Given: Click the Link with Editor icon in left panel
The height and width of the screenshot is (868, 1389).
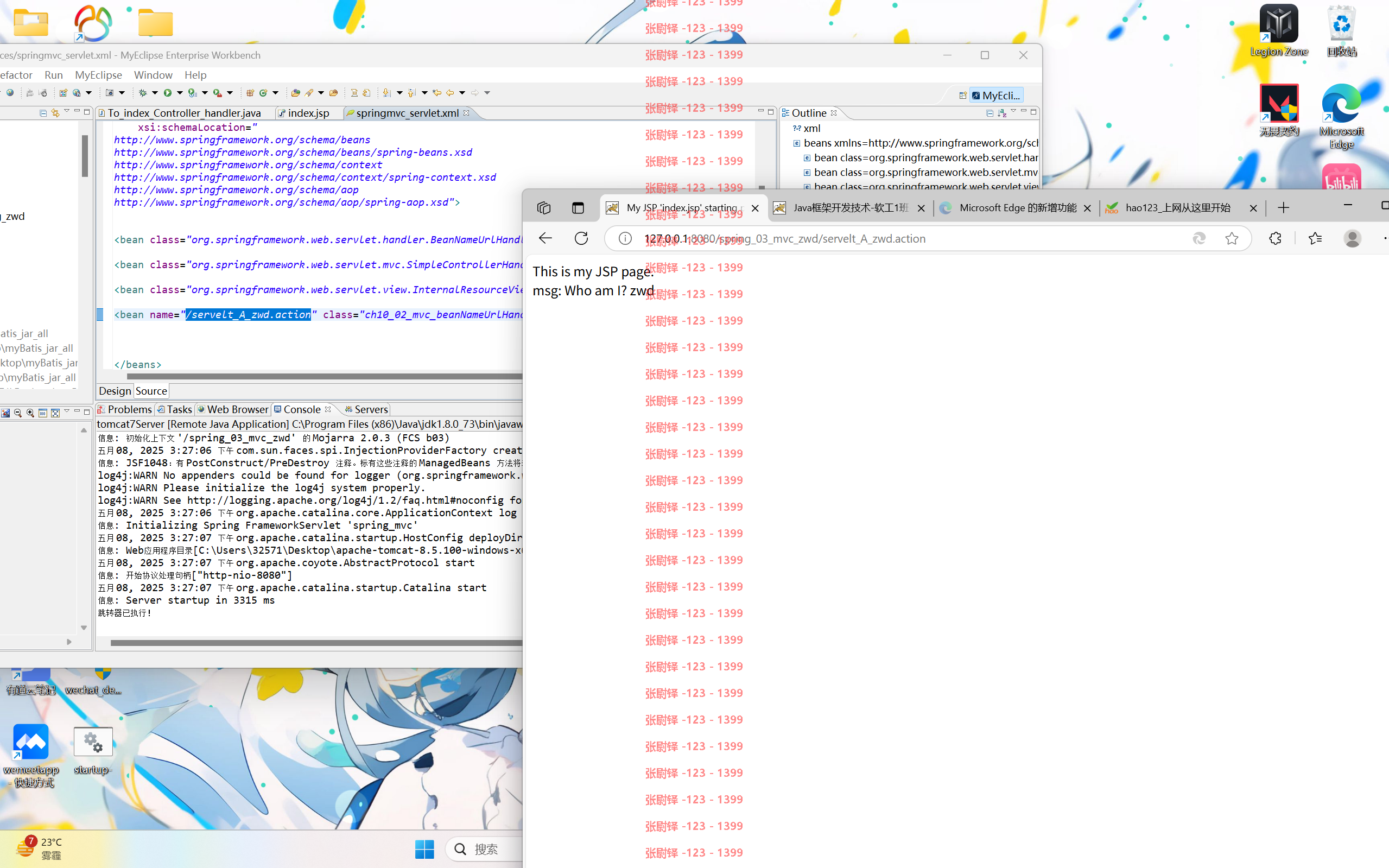Looking at the screenshot, I should [56, 112].
